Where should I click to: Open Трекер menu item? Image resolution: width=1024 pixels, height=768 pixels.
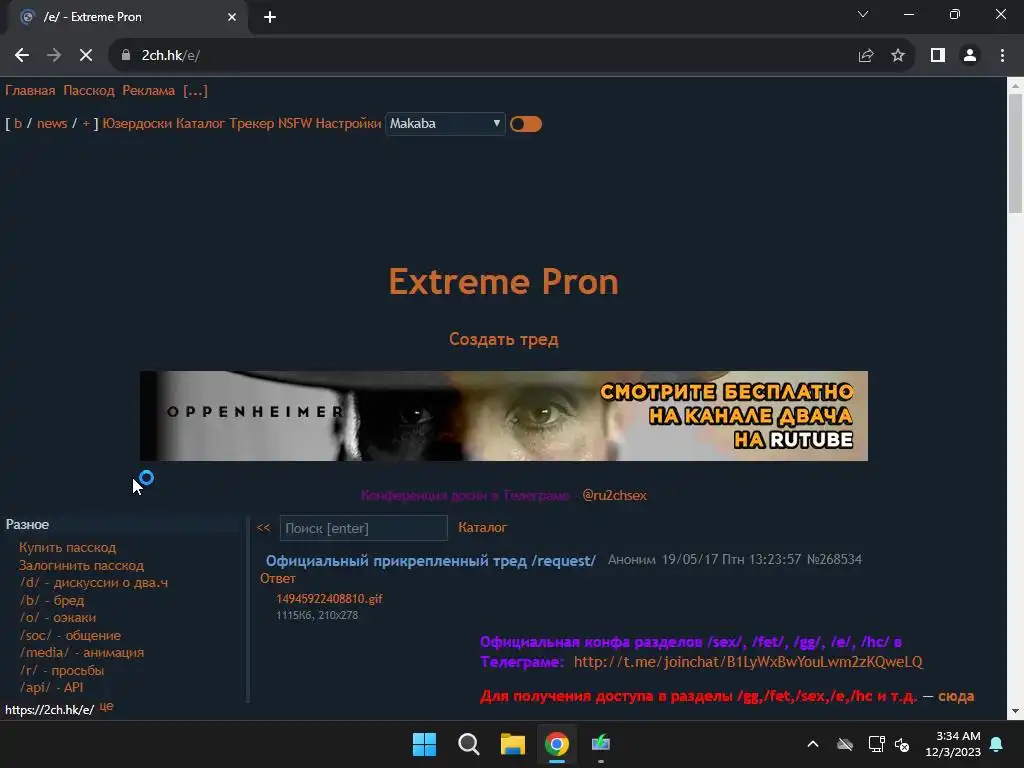(x=251, y=123)
